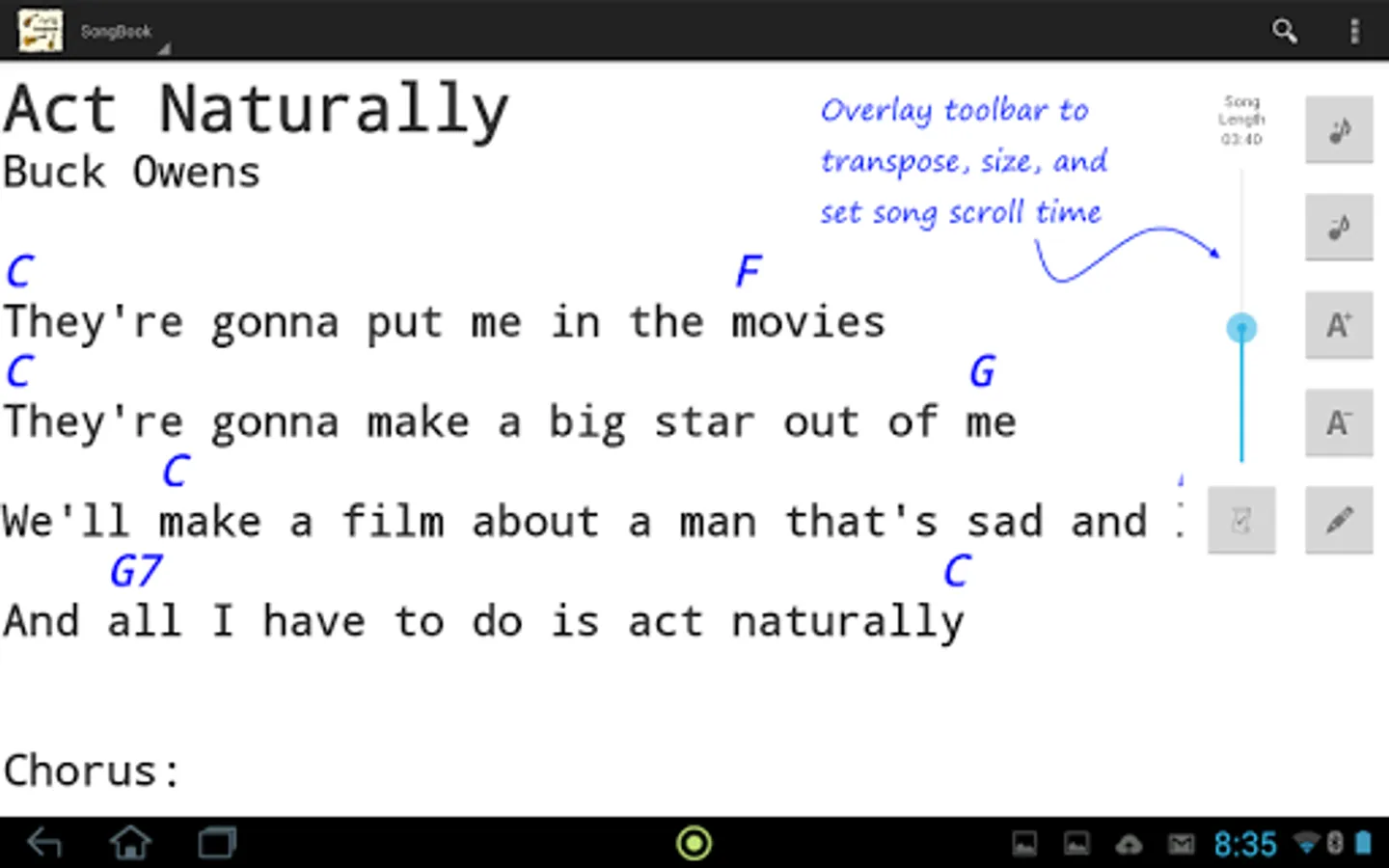Tap the Wi-Fi signal status icon
Viewport: 1389px width, 868px height.
[x=1305, y=844]
